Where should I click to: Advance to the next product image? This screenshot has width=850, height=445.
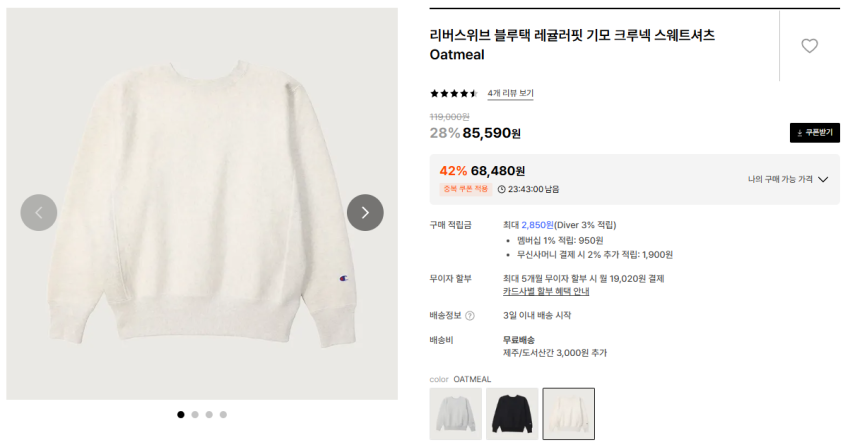(x=365, y=212)
